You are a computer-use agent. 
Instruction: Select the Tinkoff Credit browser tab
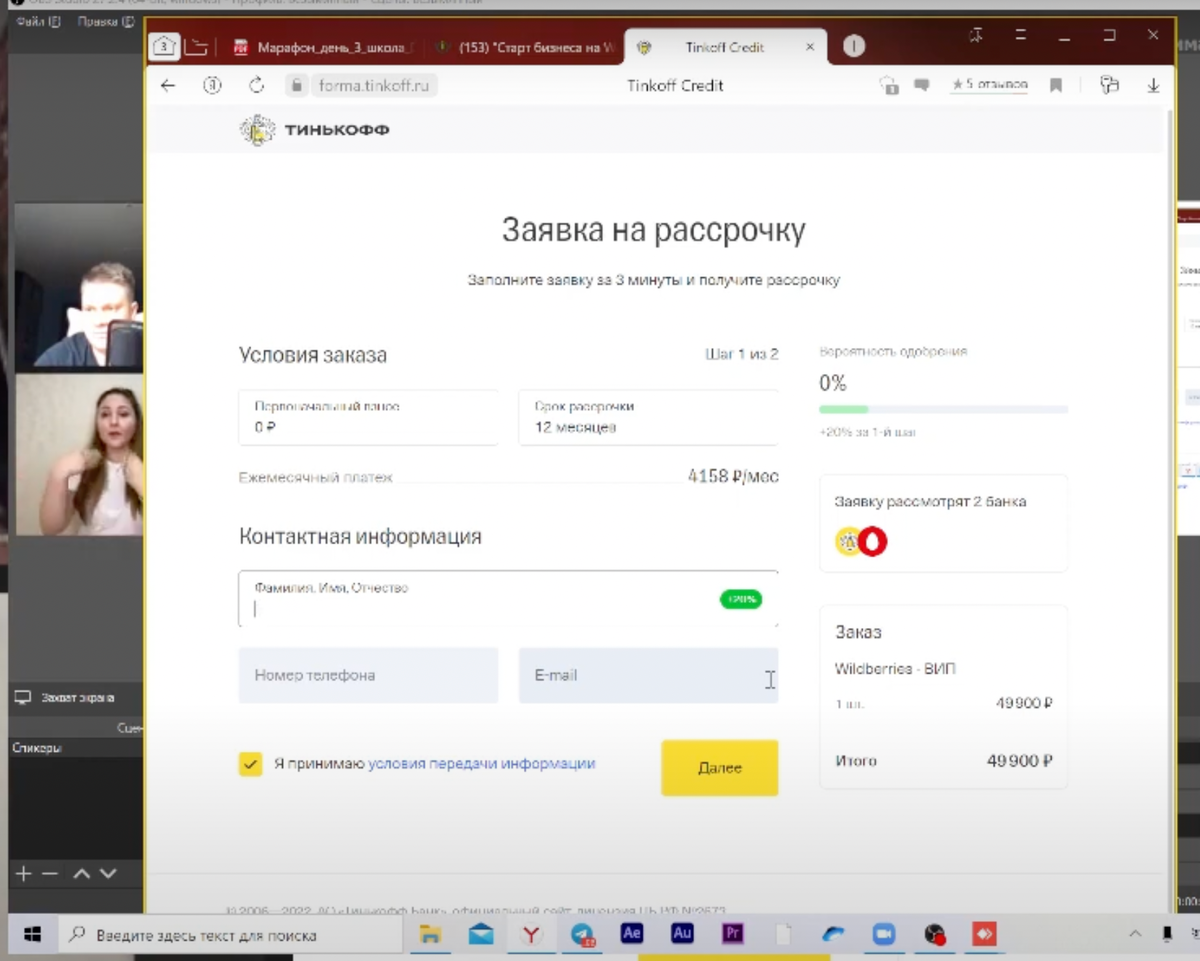[x=725, y=47]
